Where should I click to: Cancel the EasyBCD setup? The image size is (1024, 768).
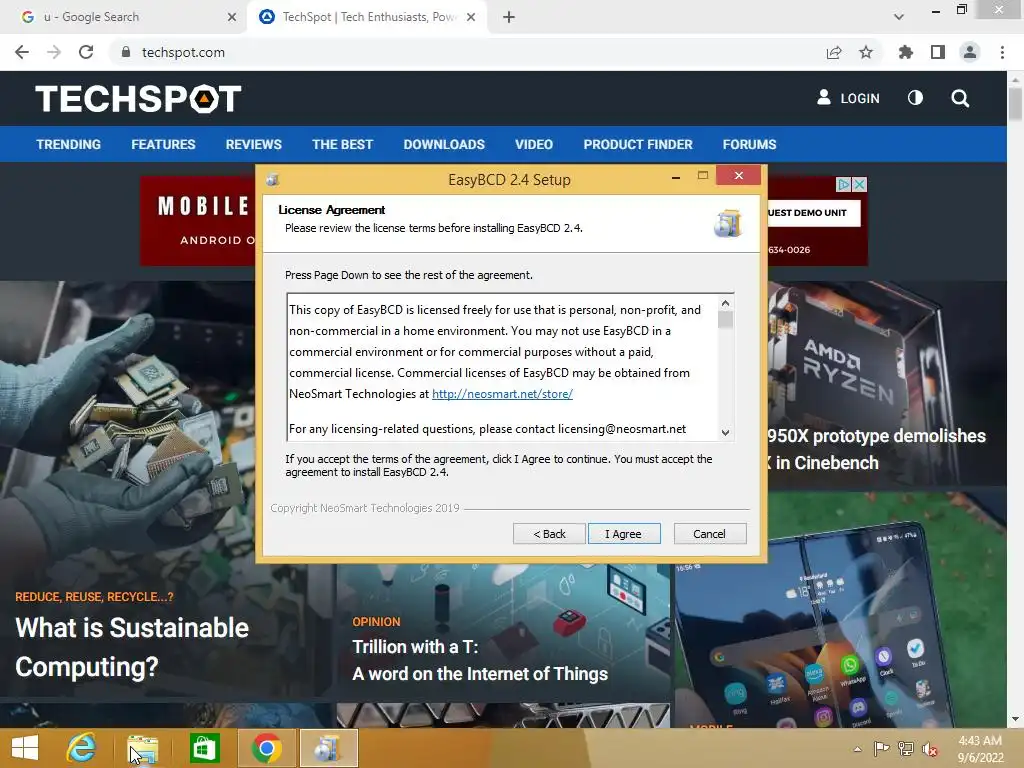(710, 534)
